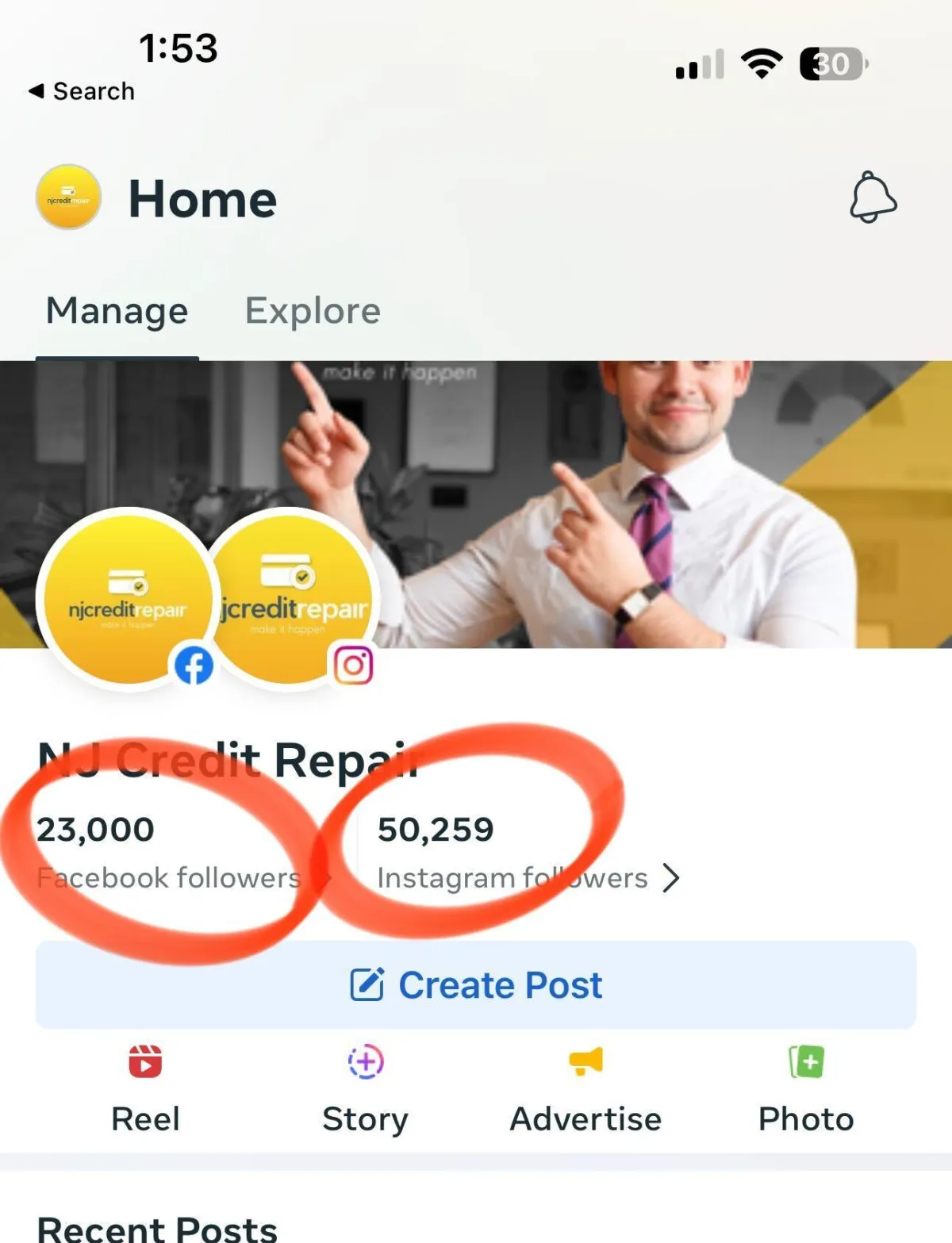Tap the small njcreditrepair avatar beside Home
This screenshot has width=952, height=1243.
(x=69, y=198)
